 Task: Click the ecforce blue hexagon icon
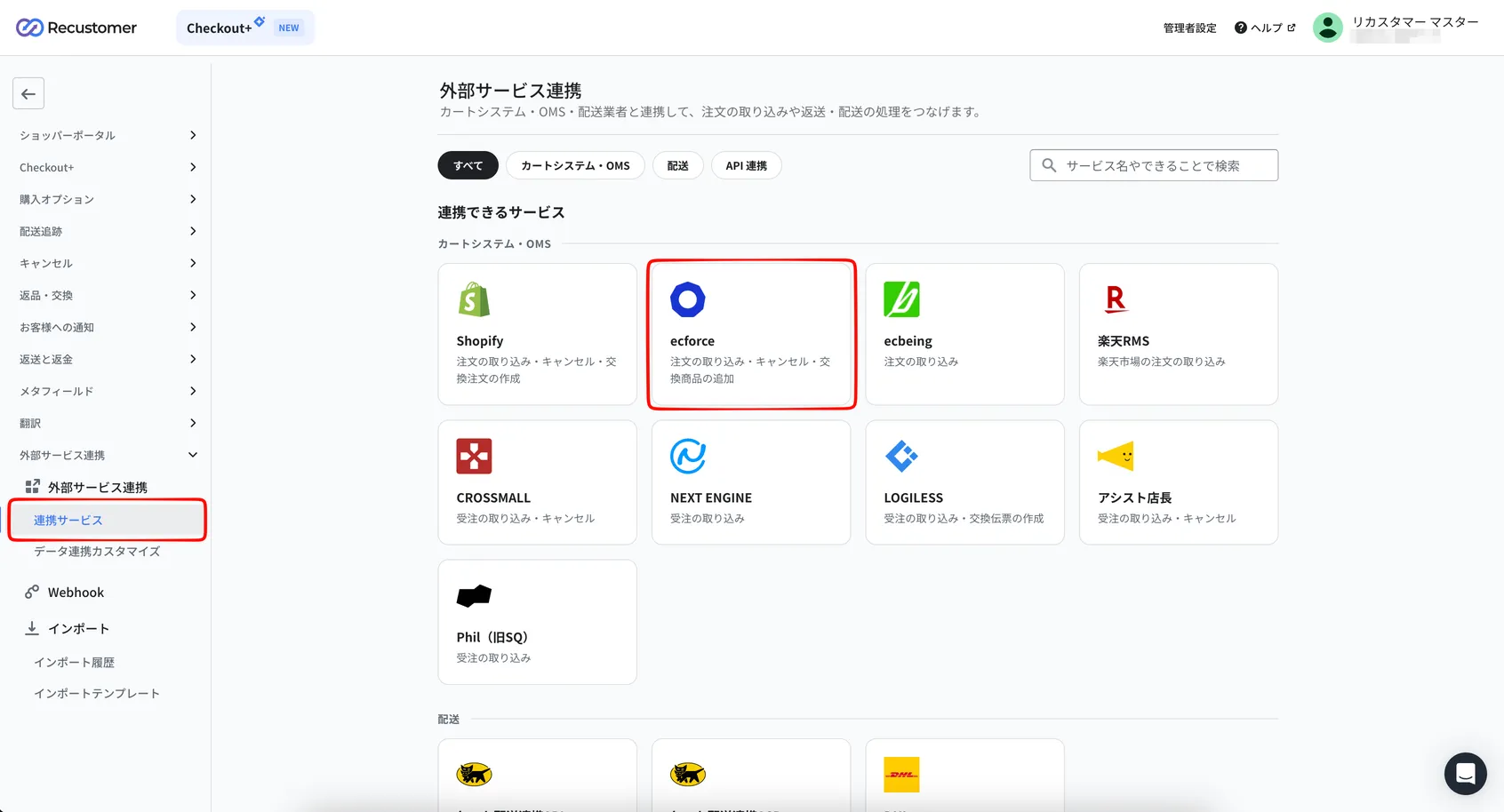tap(688, 299)
